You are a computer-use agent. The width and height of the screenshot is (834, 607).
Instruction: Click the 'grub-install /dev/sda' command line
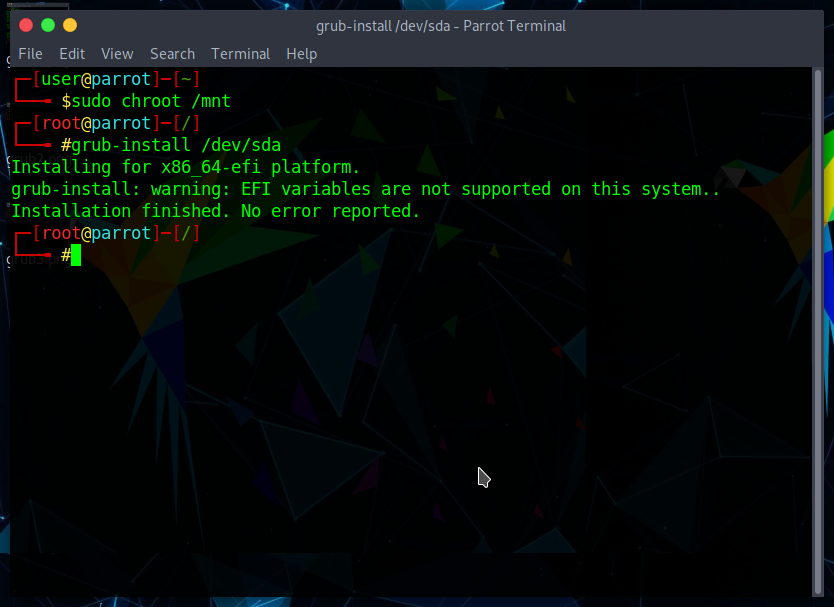[176, 145]
